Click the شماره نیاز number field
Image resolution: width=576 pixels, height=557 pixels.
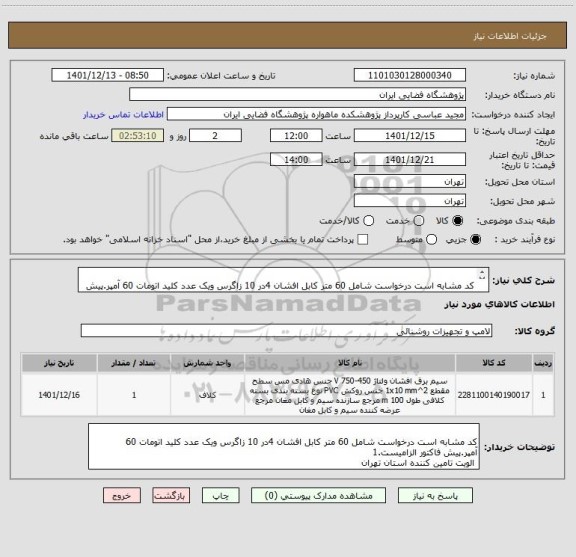coord(410,75)
